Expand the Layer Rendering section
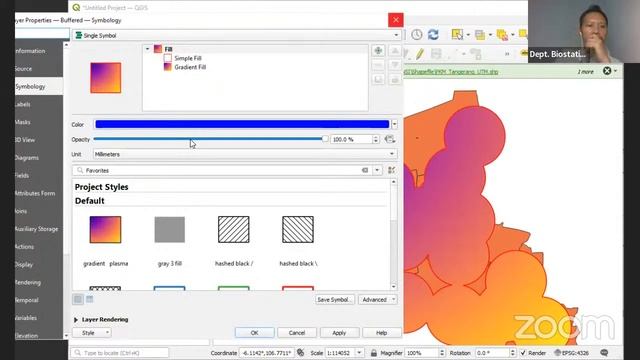The image size is (640, 360). tap(76, 320)
